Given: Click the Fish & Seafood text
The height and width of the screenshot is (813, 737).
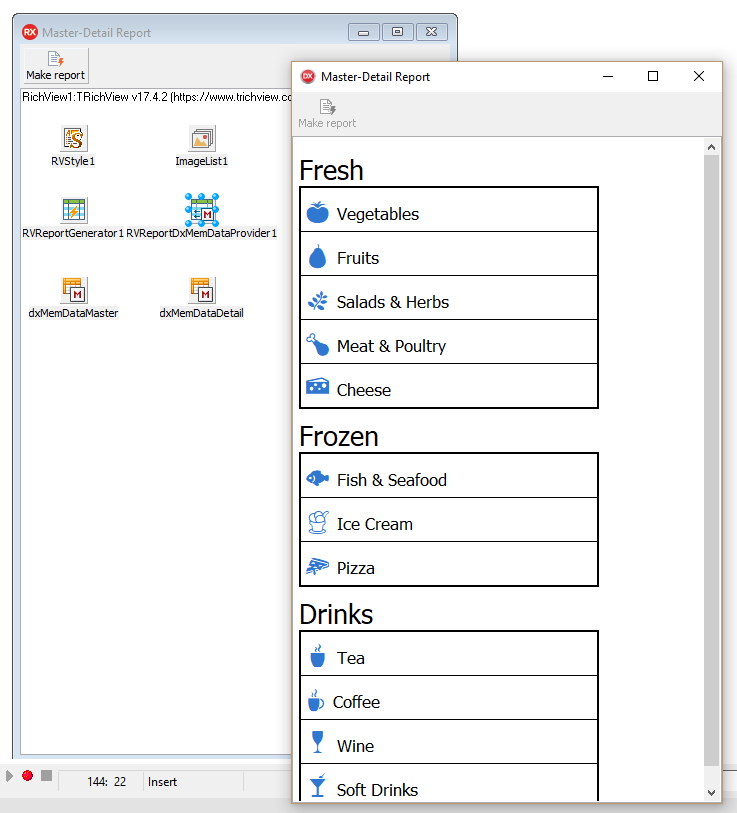Looking at the screenshot, I should pyautogui.click(x=392, y=480).
